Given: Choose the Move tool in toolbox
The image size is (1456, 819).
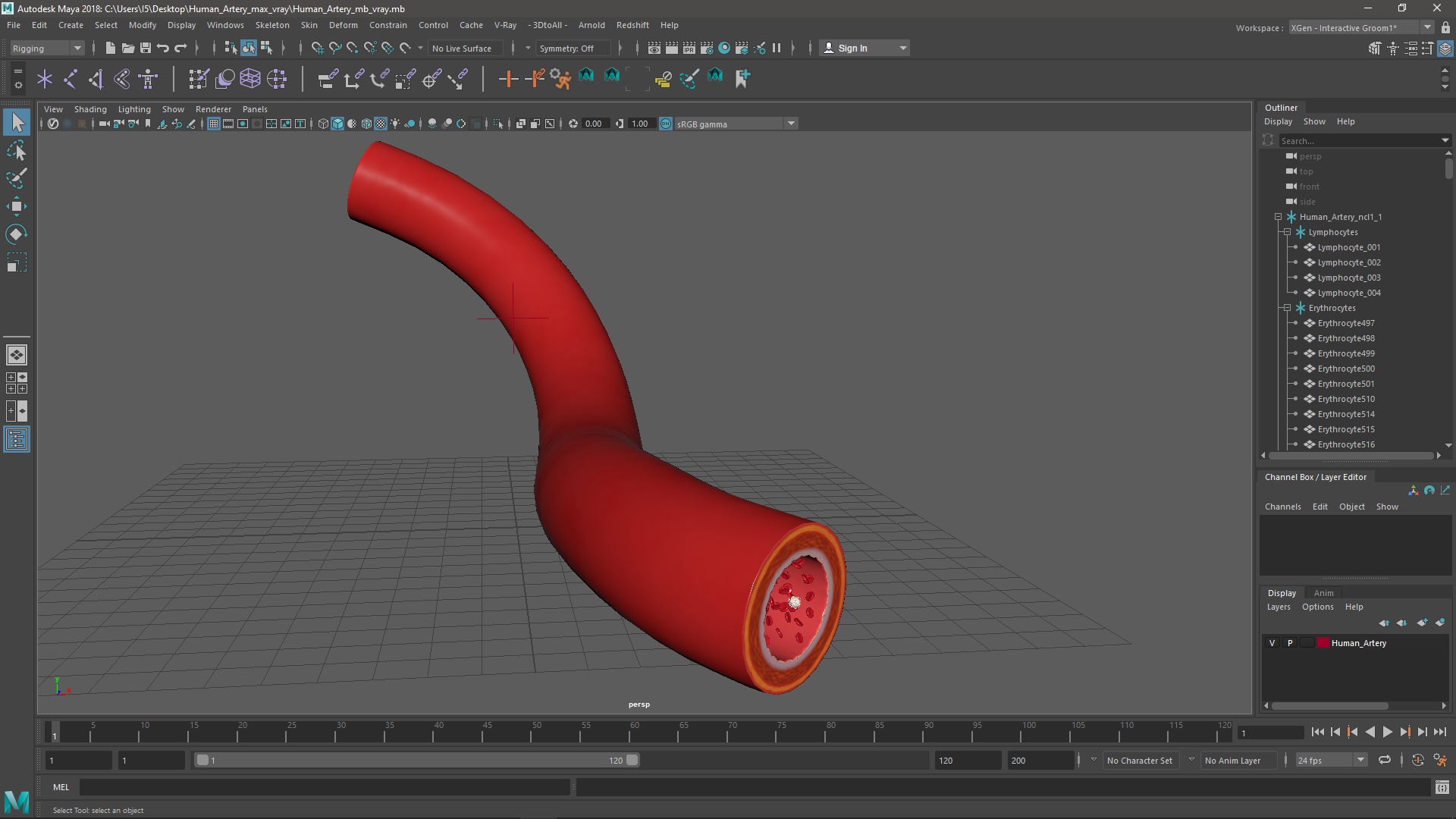Looking at the screenshot, I should (x=17, y=206).
